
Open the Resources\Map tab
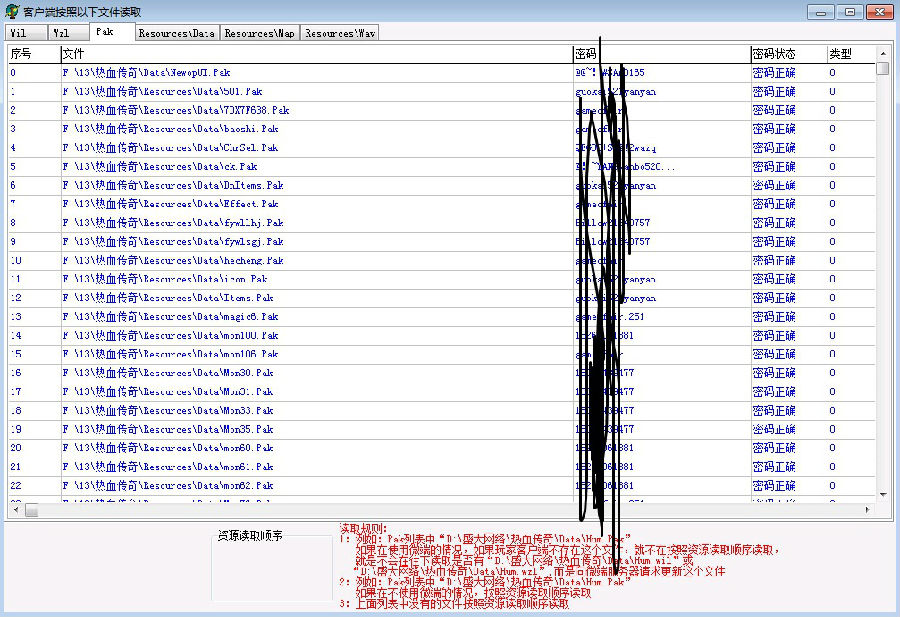(259, 33)
